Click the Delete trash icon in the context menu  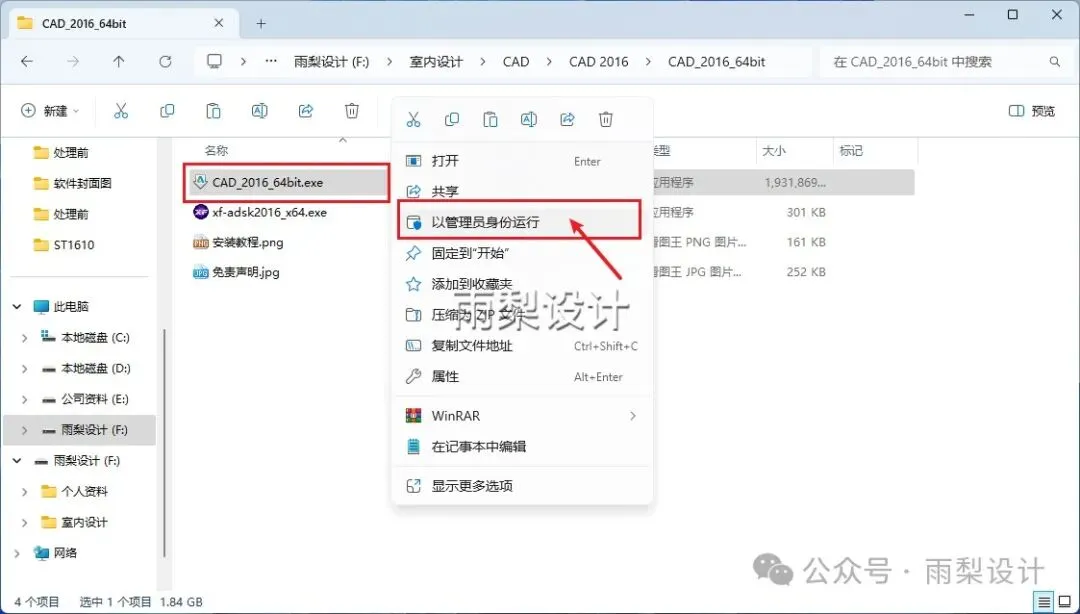(606, 120)
